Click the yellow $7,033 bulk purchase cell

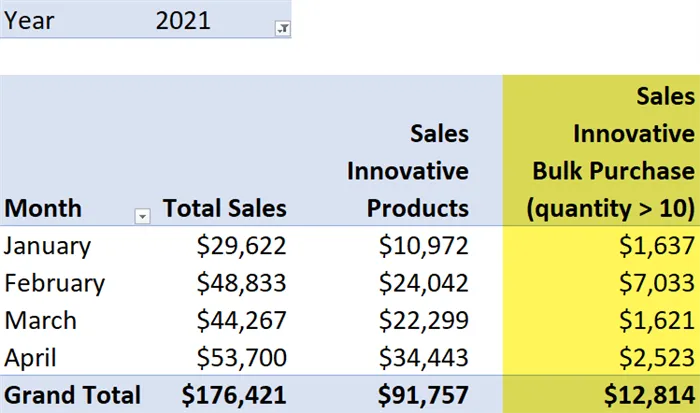tap(658, 283)
